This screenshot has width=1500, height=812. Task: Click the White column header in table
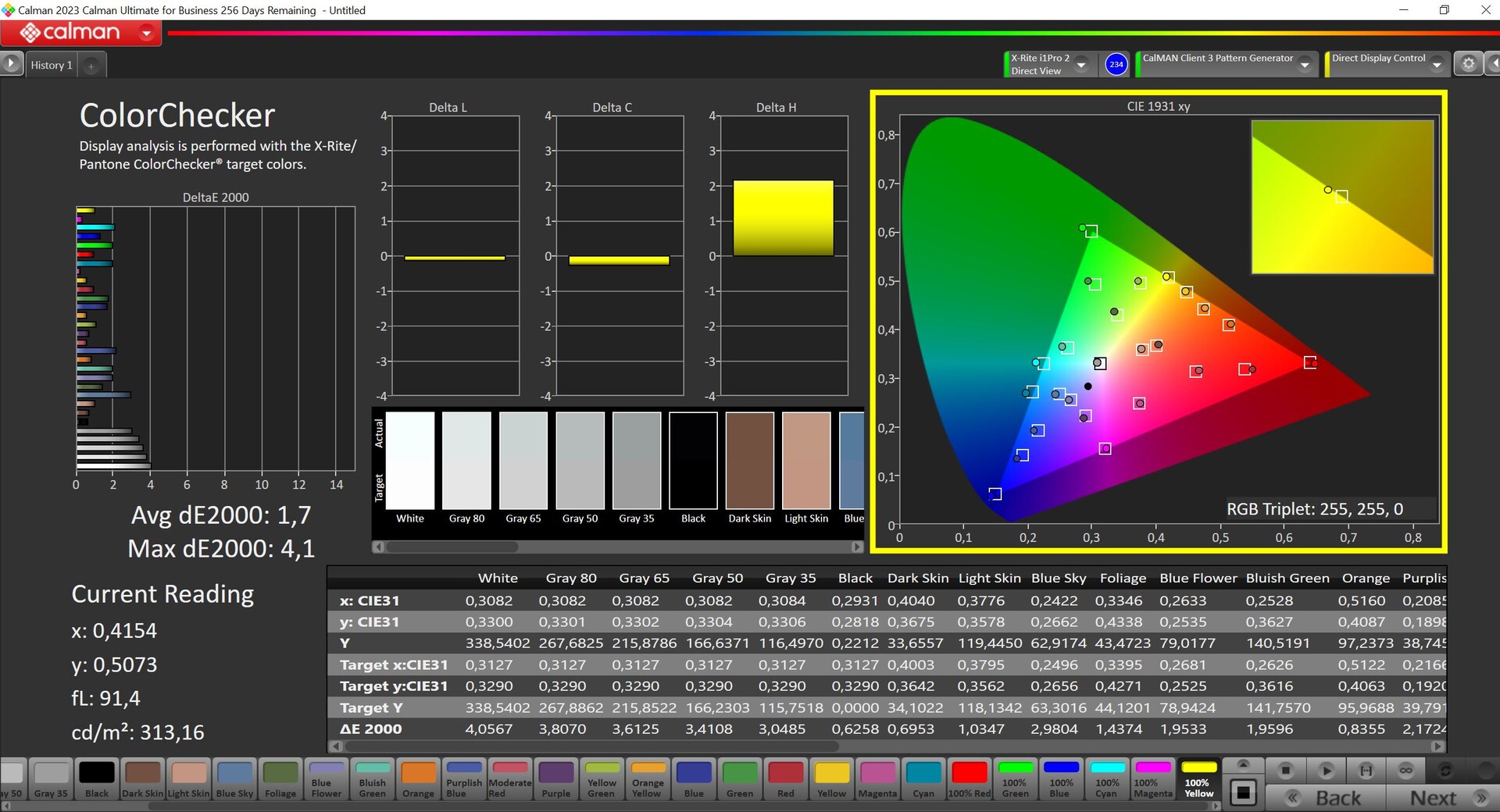click(498, 578)
